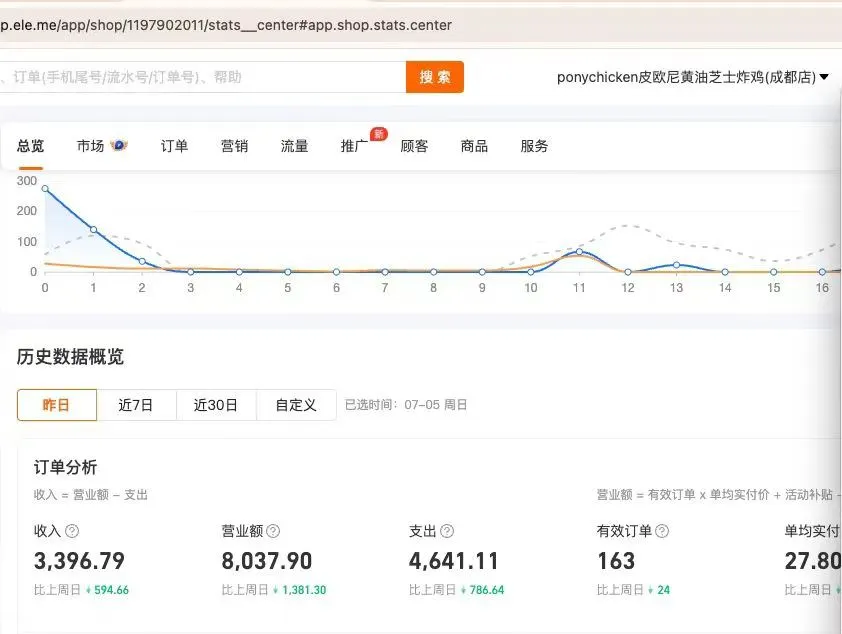
Task: Select the 自定义 time range
Action: [296, 405]
